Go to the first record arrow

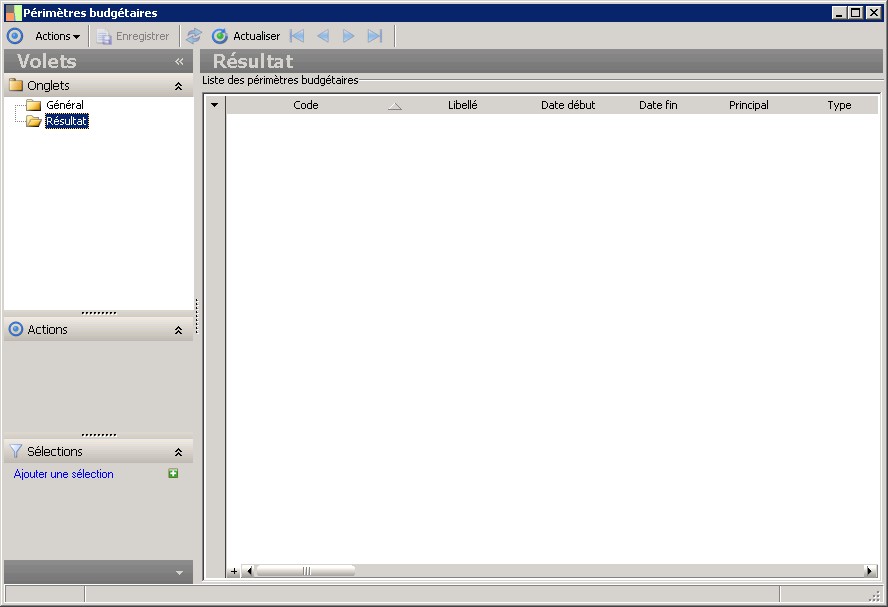[297, 36]
